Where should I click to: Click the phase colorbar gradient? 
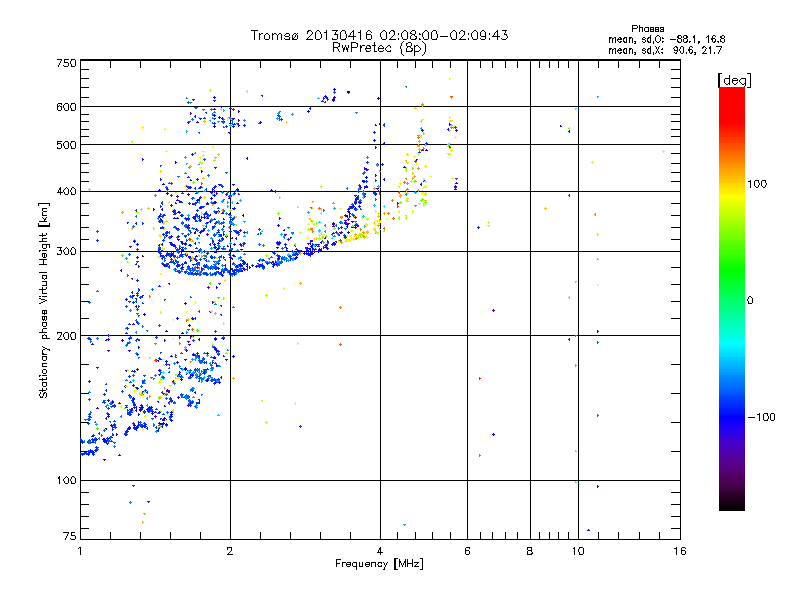click(x=732, y=298)
